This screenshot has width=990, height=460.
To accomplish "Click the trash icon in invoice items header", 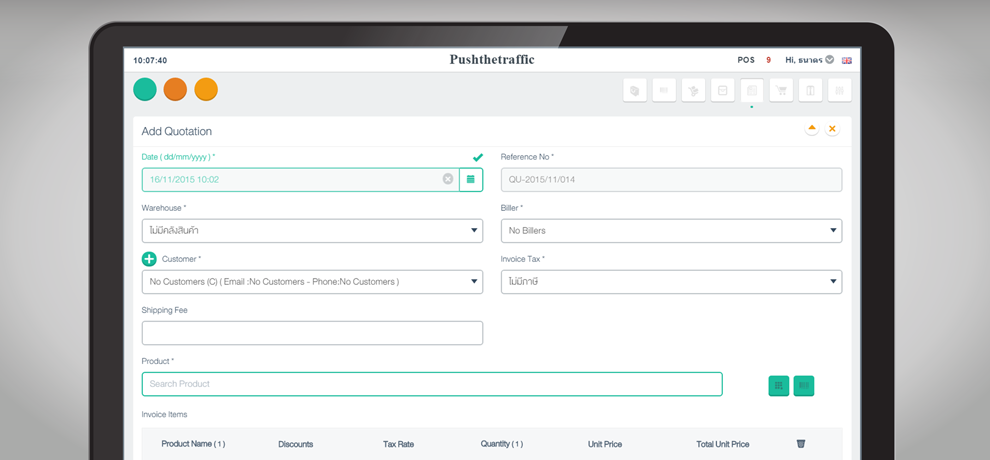I will [x=800, y=444].
